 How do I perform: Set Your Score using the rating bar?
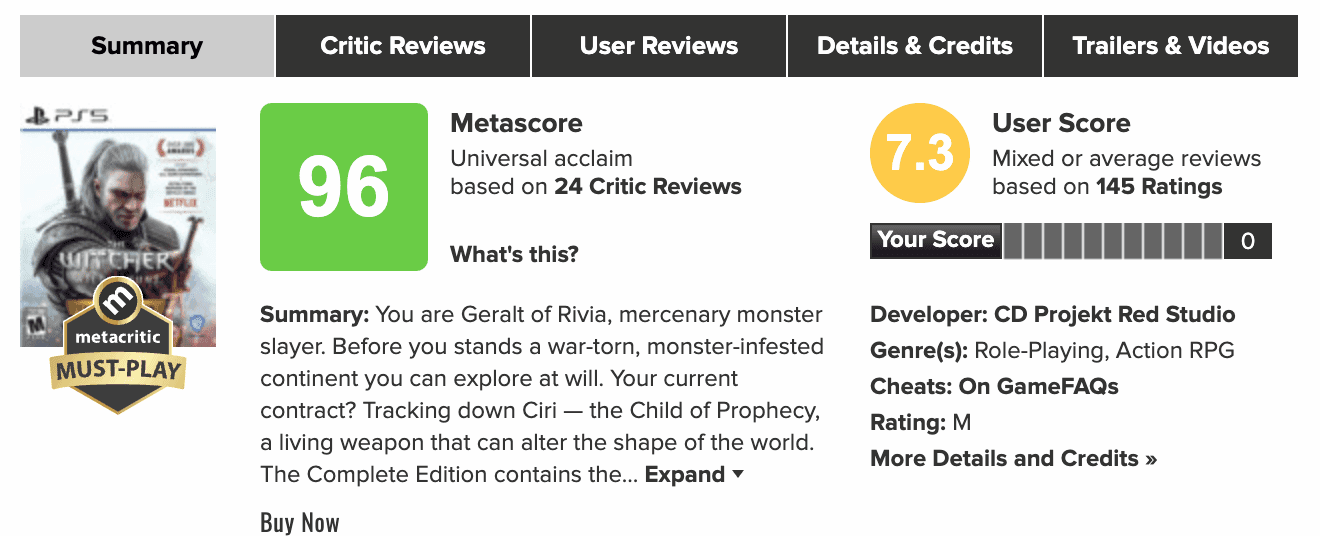1113,241
